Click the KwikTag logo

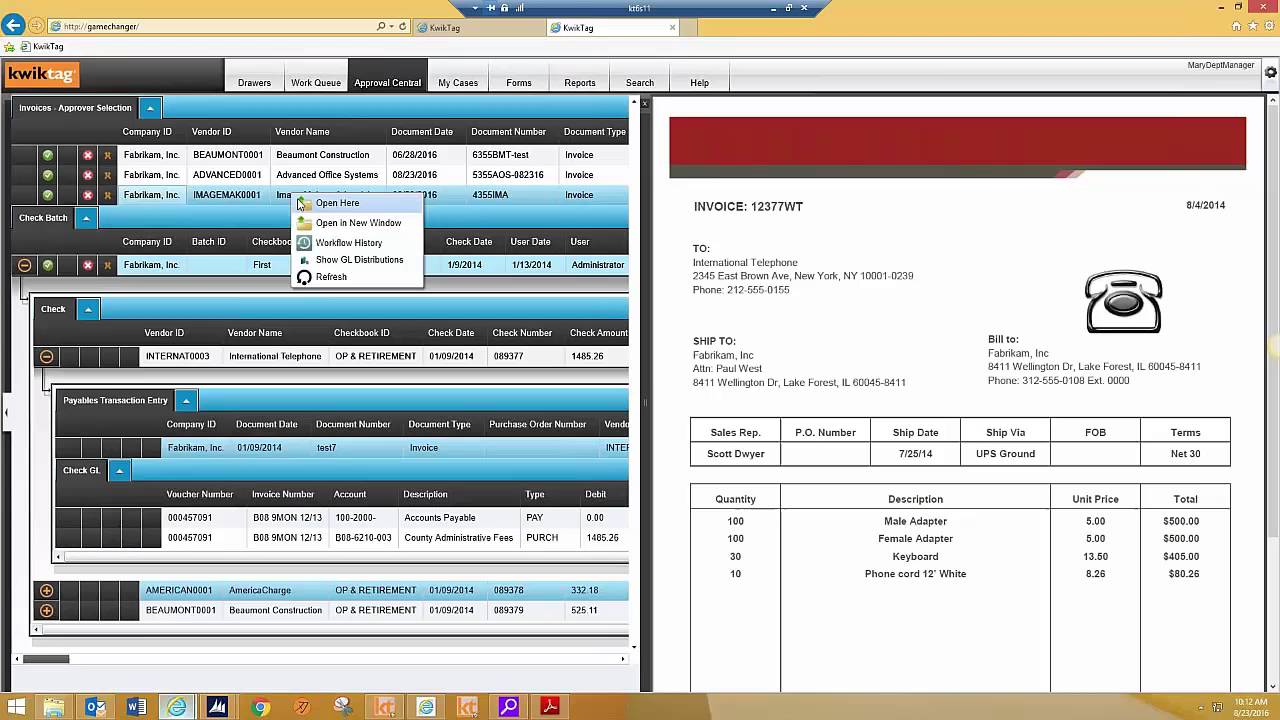point(41,74)
